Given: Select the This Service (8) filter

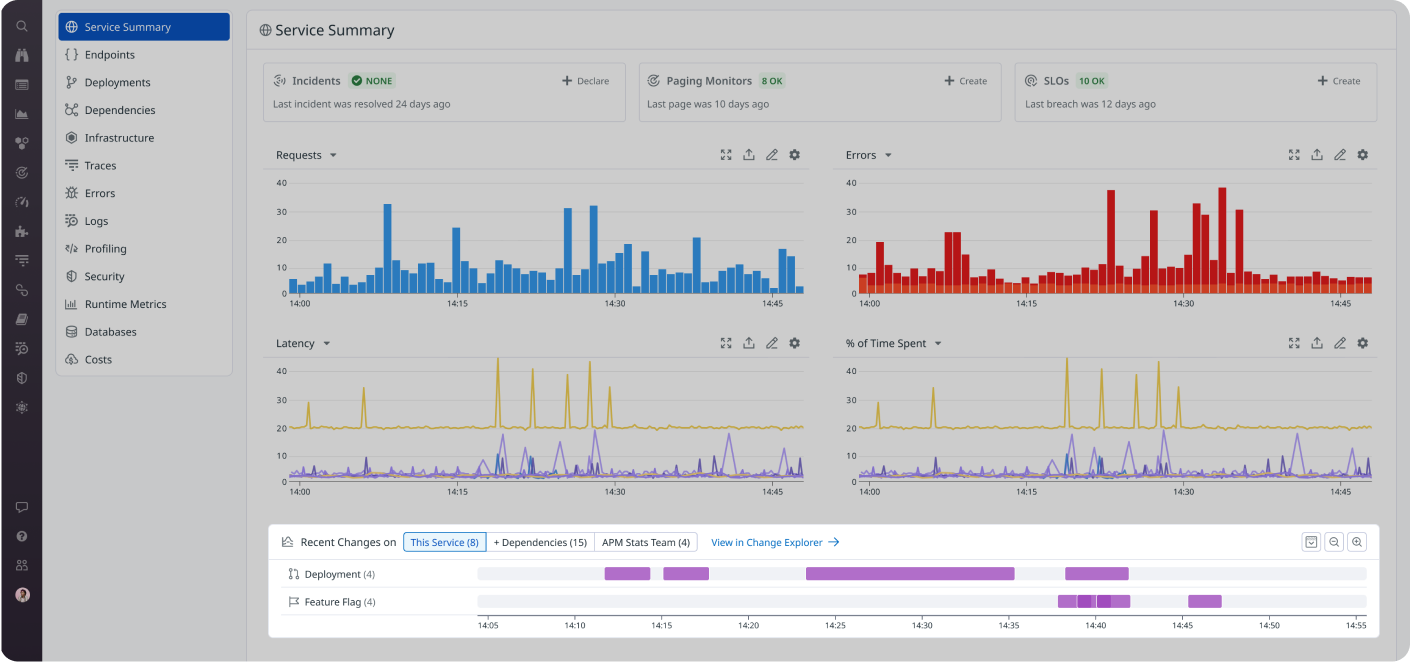Looking at the screenshot, I should [x=445, y=542].
